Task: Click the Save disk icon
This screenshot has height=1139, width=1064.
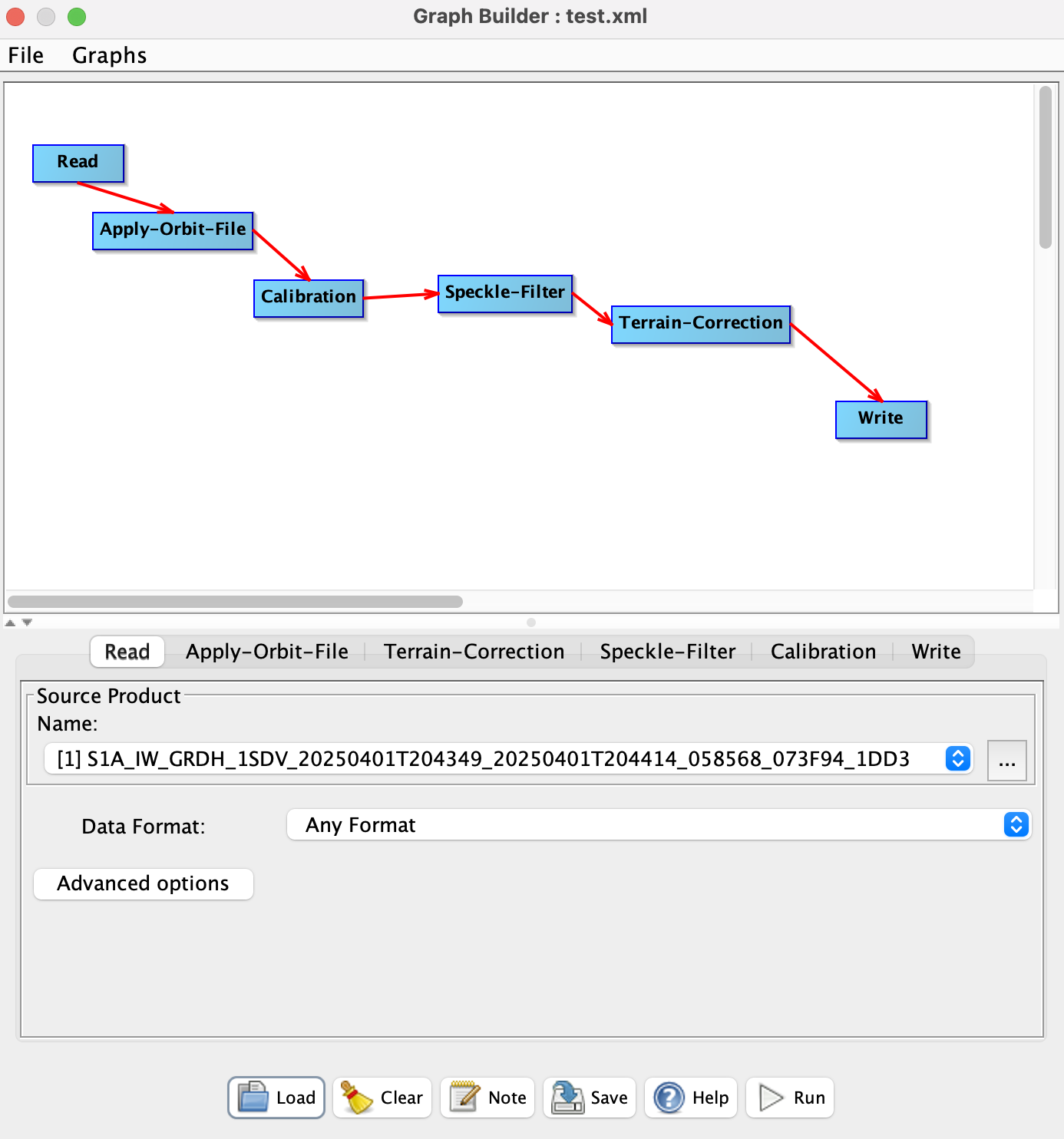Action: [x=568, y=1098]
